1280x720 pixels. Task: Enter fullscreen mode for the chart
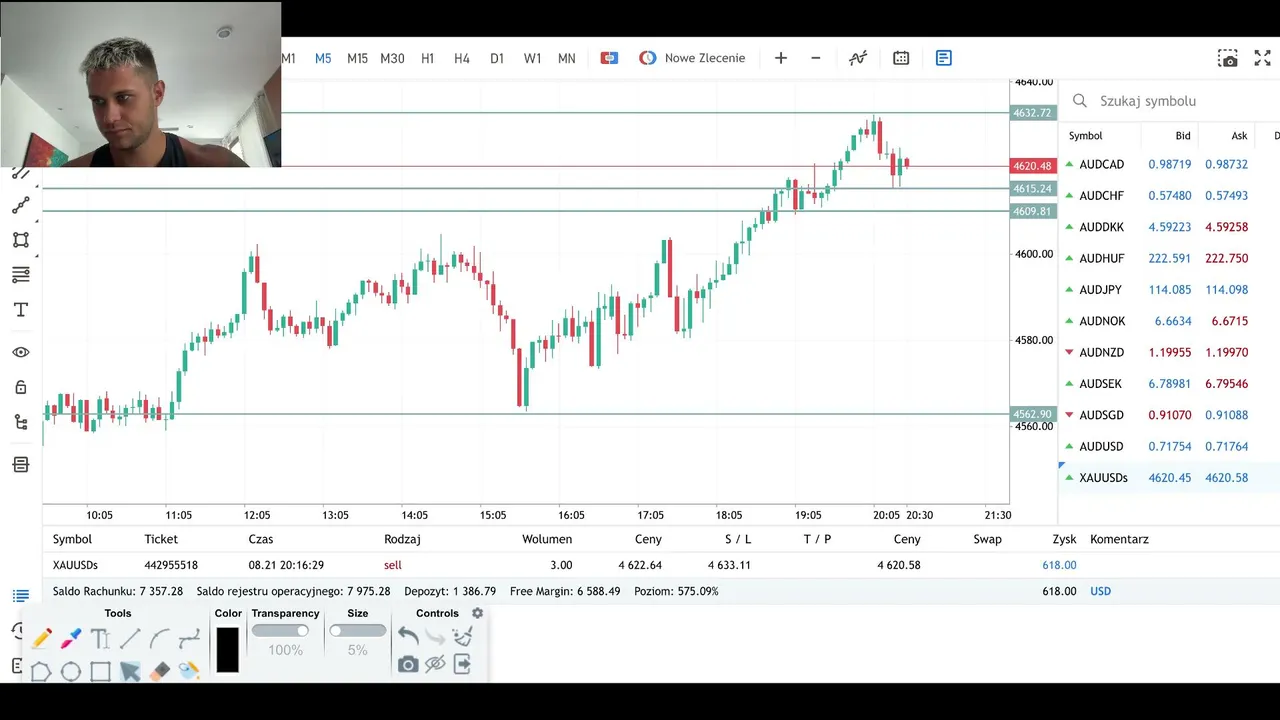[1262, 58]
